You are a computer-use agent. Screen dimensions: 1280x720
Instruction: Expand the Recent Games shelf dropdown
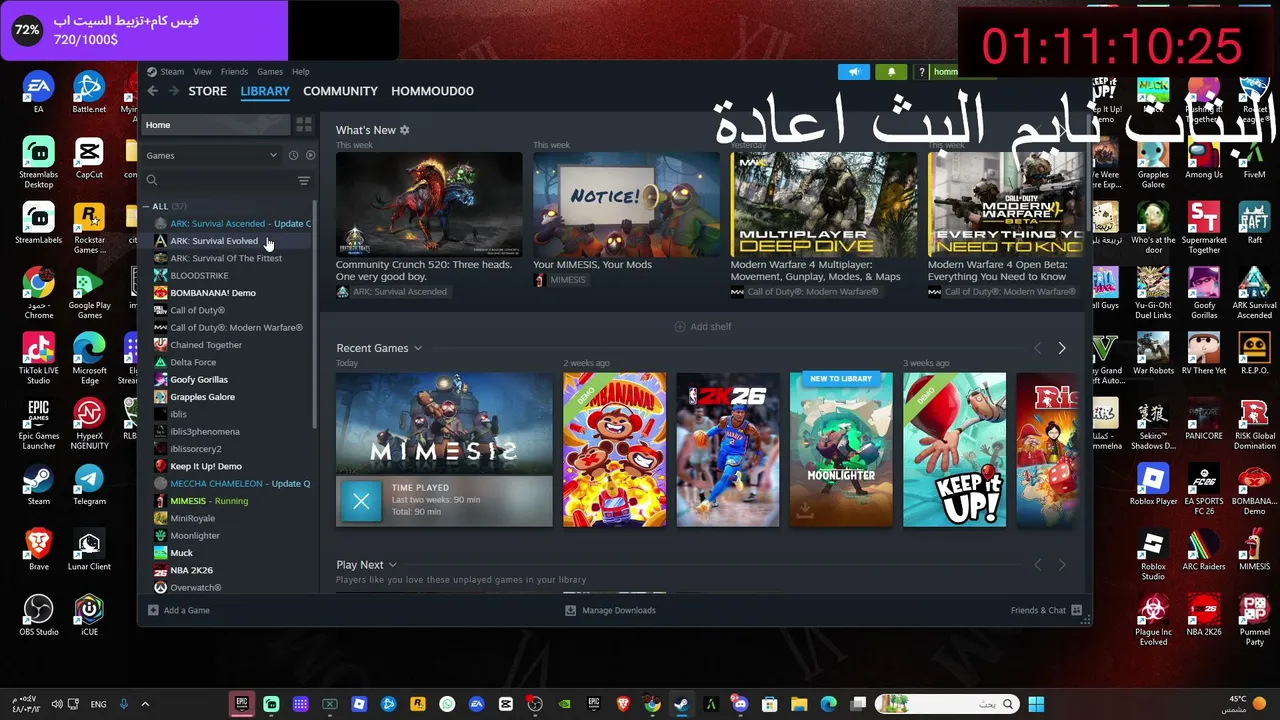[418, 348]
